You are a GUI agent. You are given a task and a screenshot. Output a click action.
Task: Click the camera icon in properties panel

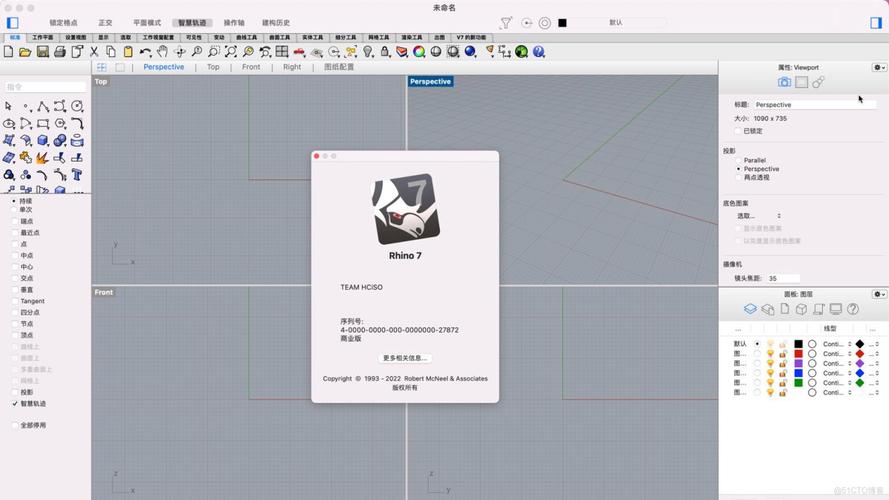(x=784, y=82)
